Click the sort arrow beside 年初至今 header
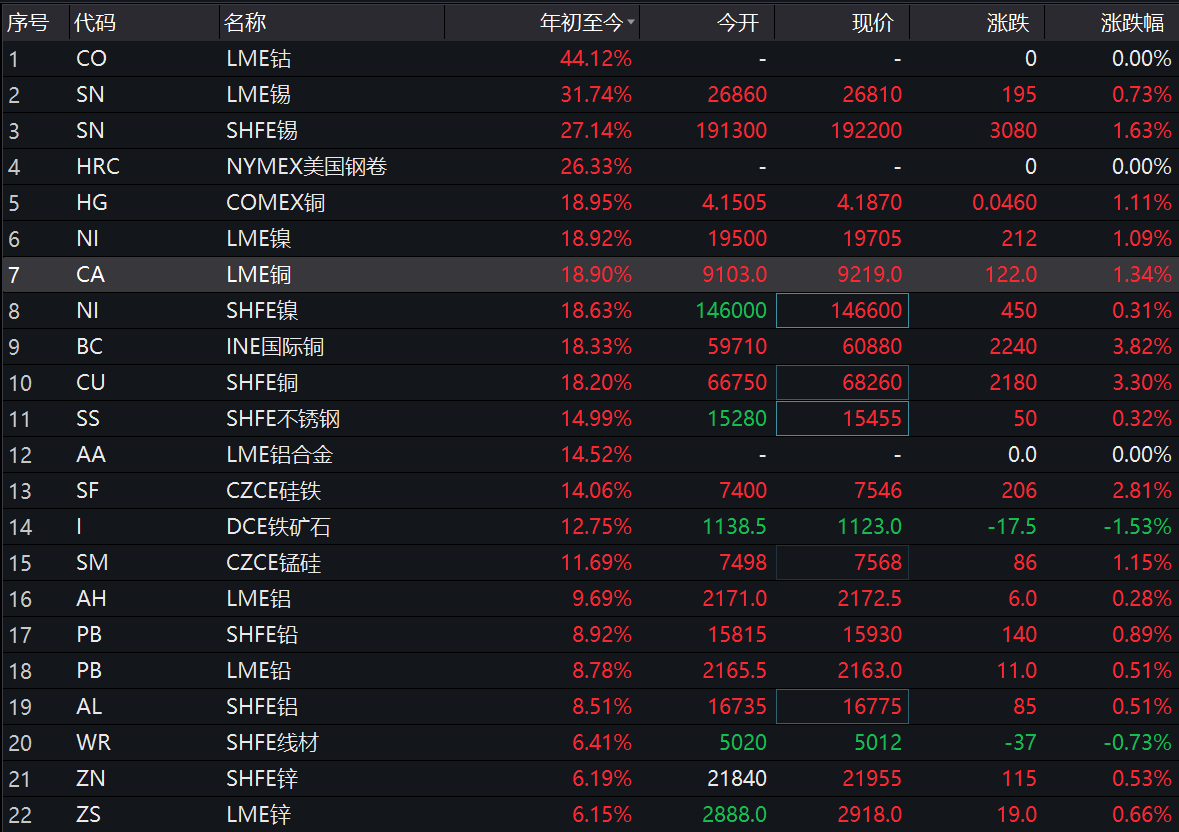The image size is (1179, 832). pos(631,22)
